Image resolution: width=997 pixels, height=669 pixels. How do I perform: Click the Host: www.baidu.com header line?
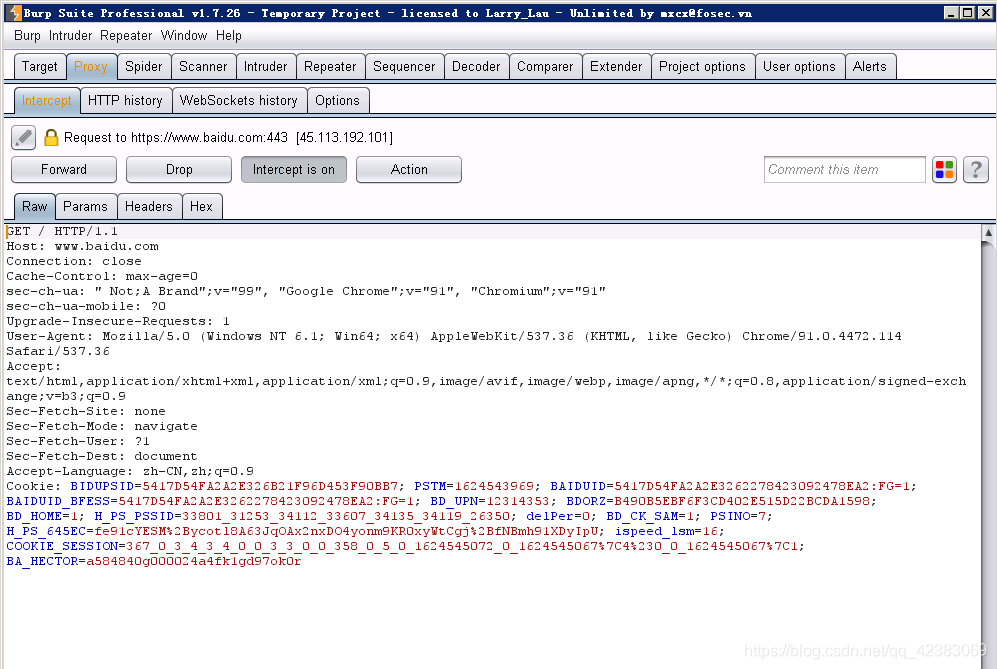pos(83,247)
